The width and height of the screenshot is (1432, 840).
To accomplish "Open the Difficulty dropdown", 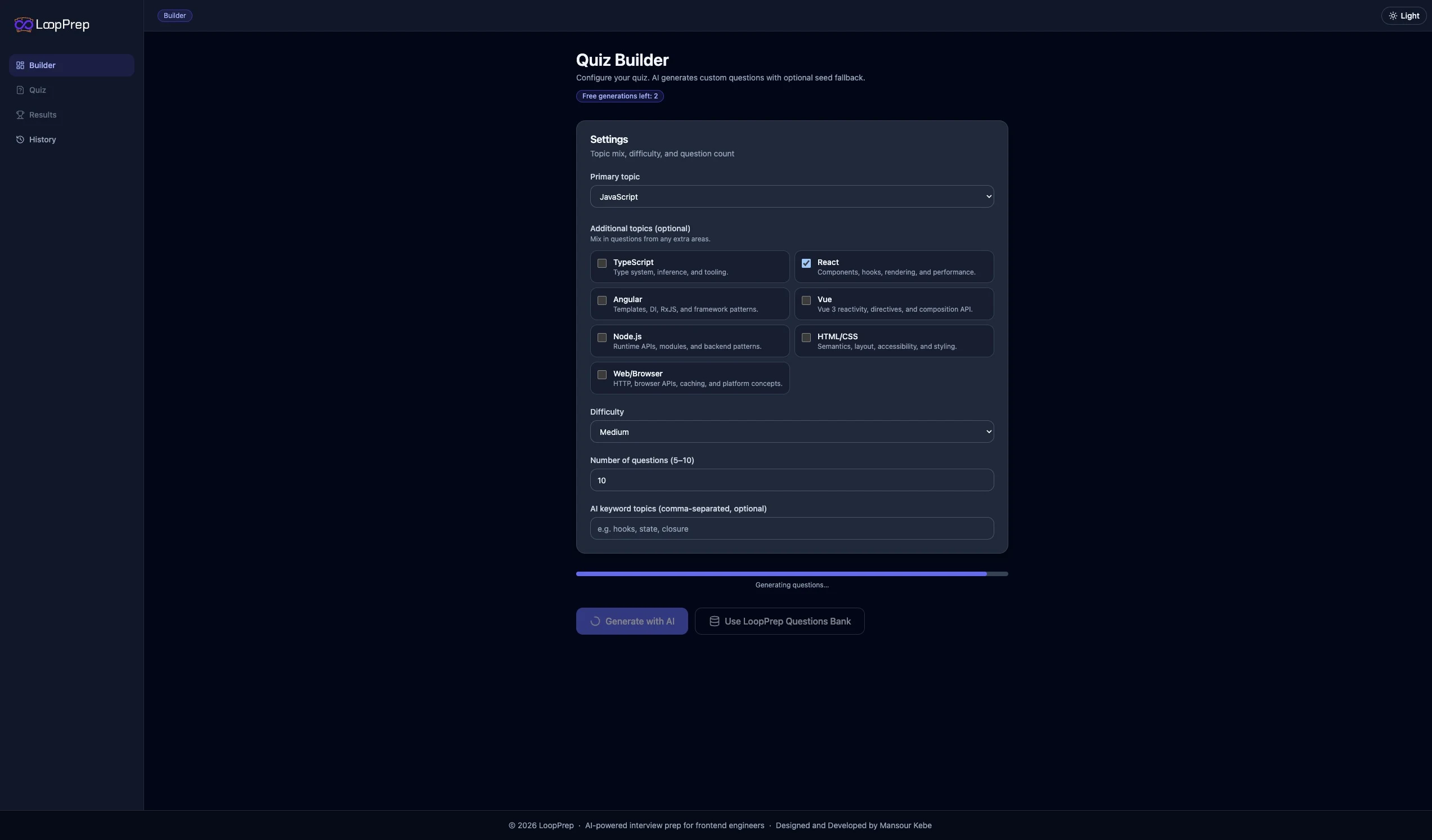I will click(x=792, y=432).
